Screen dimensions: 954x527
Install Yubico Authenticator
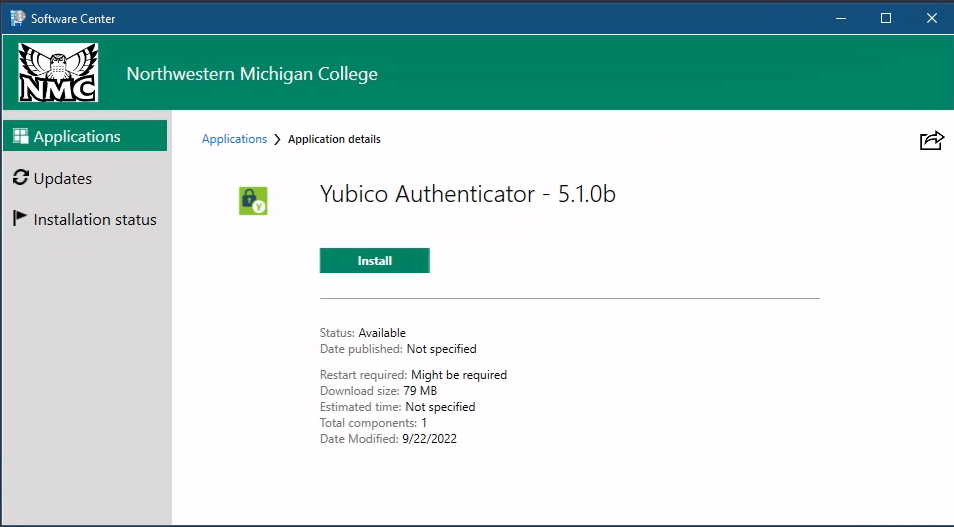coord(375,260)
